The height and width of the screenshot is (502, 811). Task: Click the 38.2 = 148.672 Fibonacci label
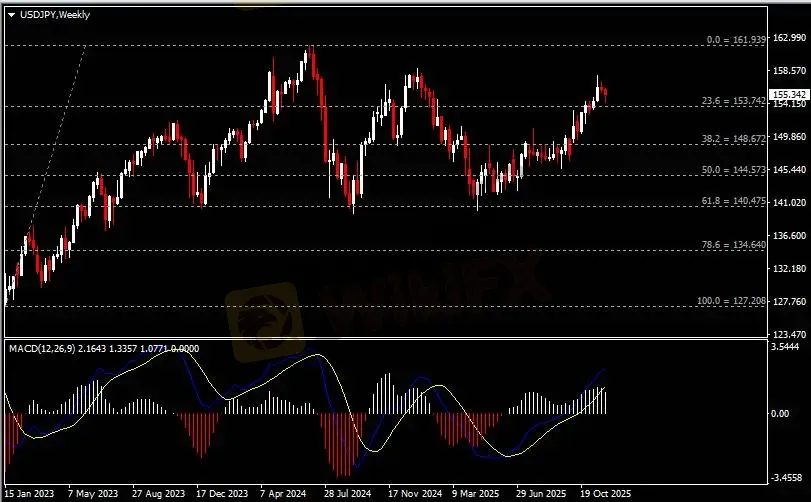tap(734, 139)
